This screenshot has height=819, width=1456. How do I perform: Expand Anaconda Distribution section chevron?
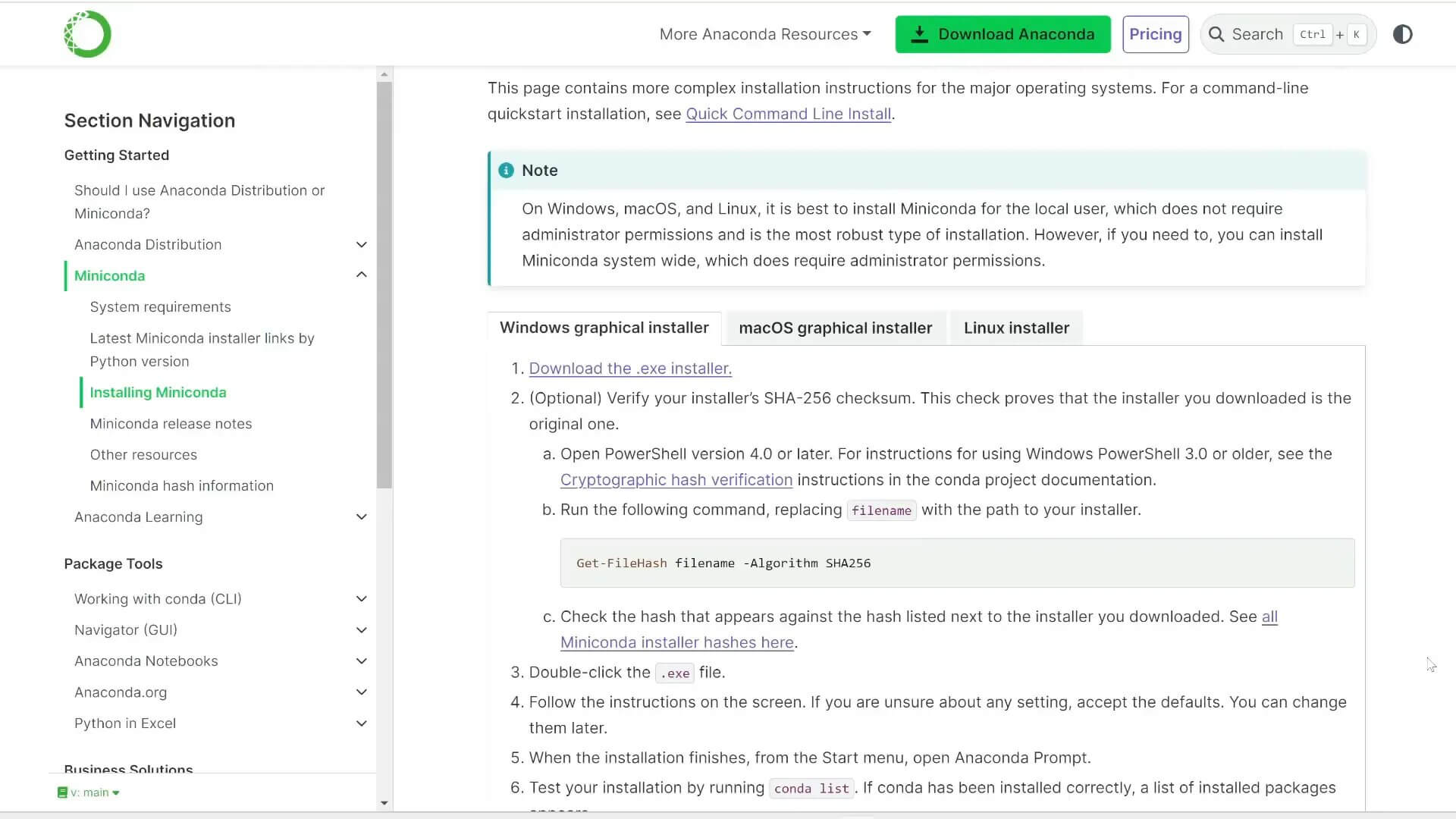click(x=362, y=244)
